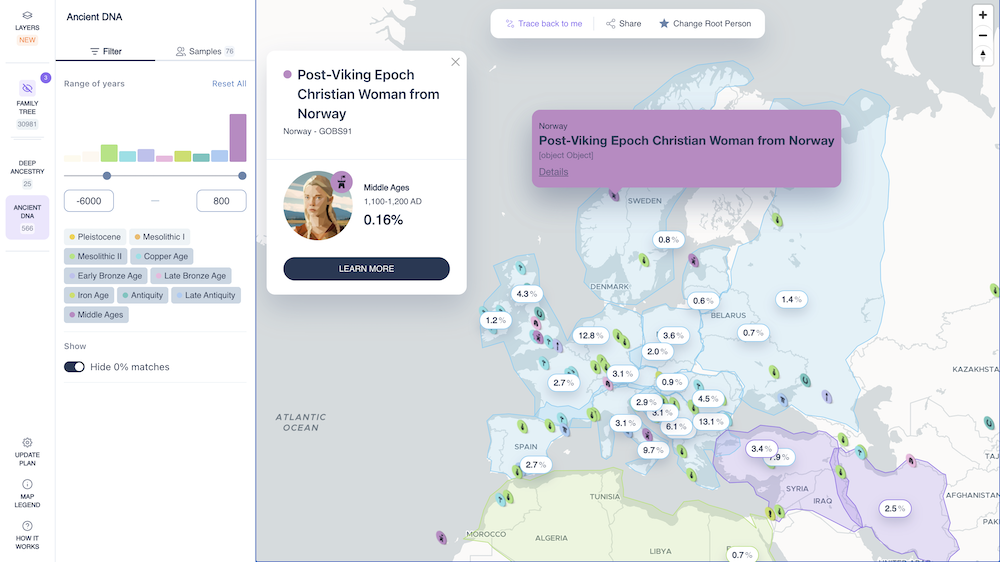Select the Deep Ancestry layer
The width and height of the screenshot is (1000, 562).
[x=27, y=173]
